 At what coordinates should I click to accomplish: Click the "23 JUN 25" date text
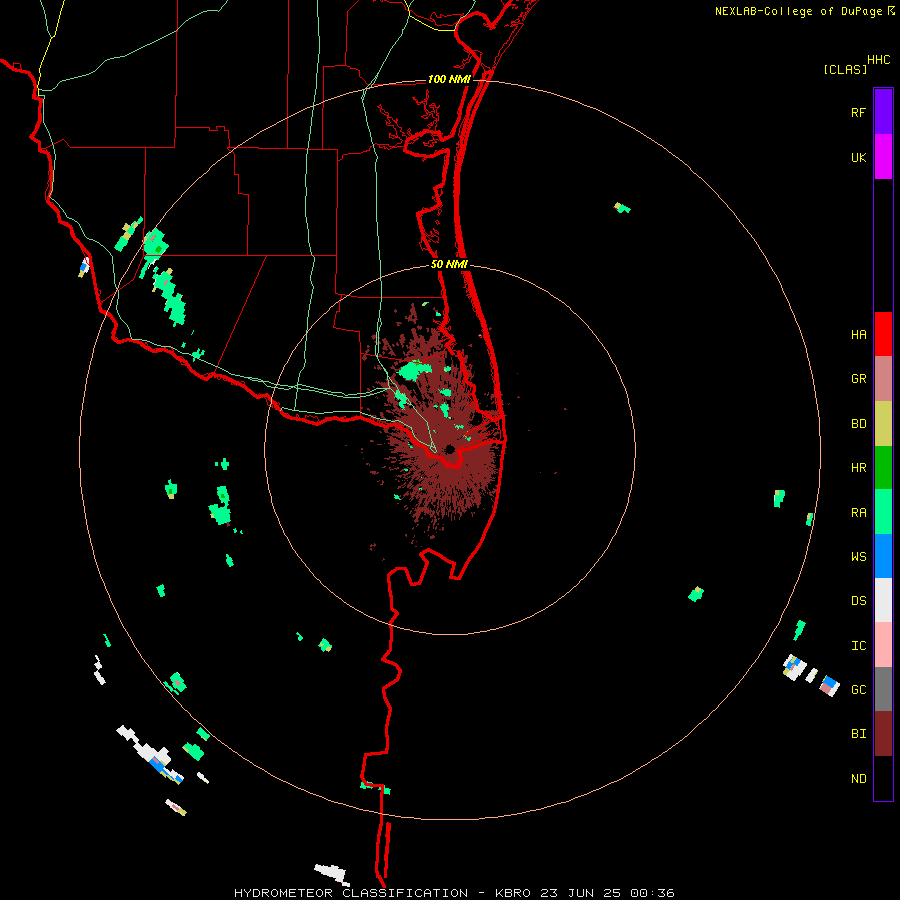pyautogui.click(x=581, y=893)
